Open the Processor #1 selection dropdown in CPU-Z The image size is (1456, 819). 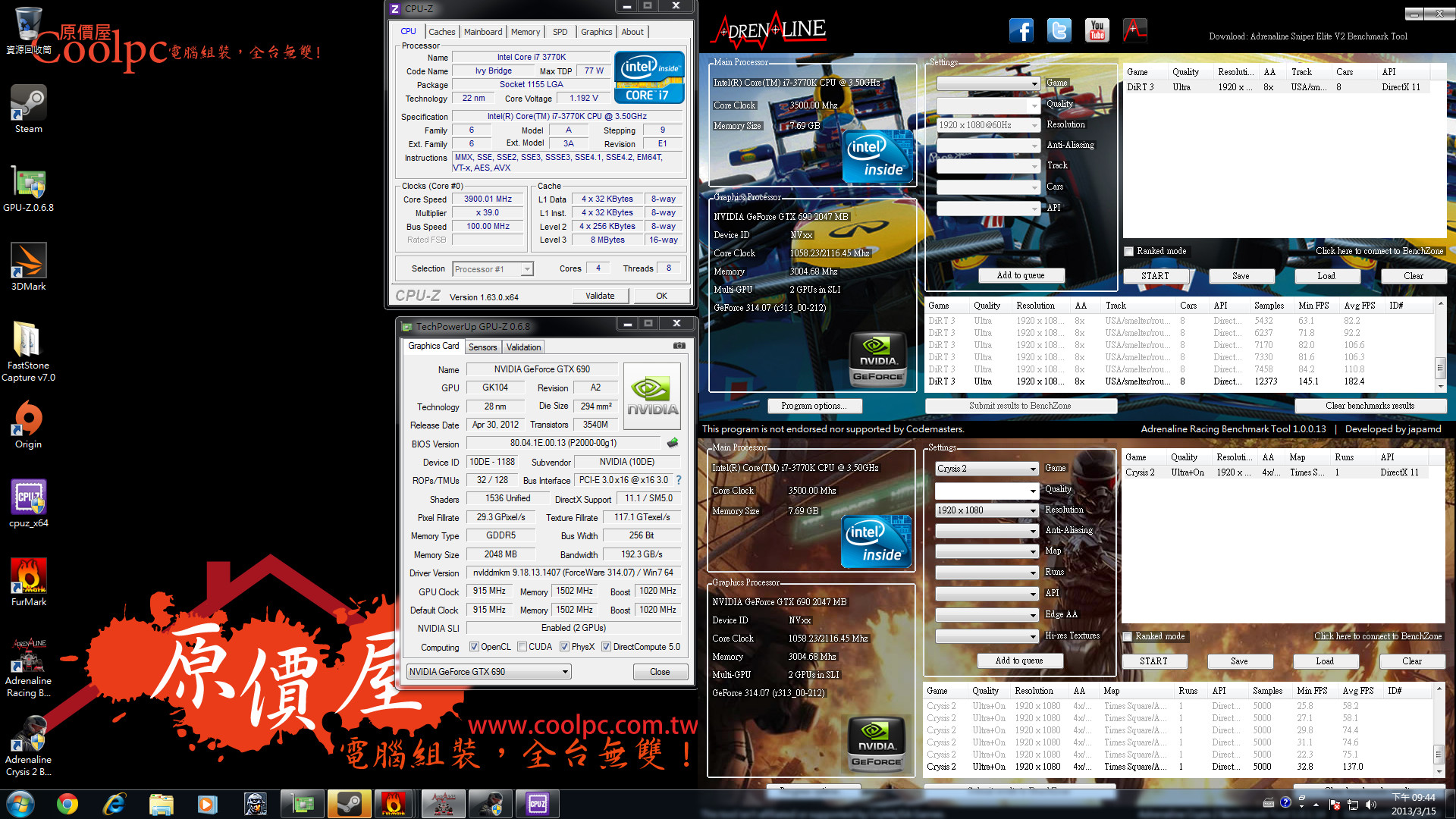(x=494, y=269)
